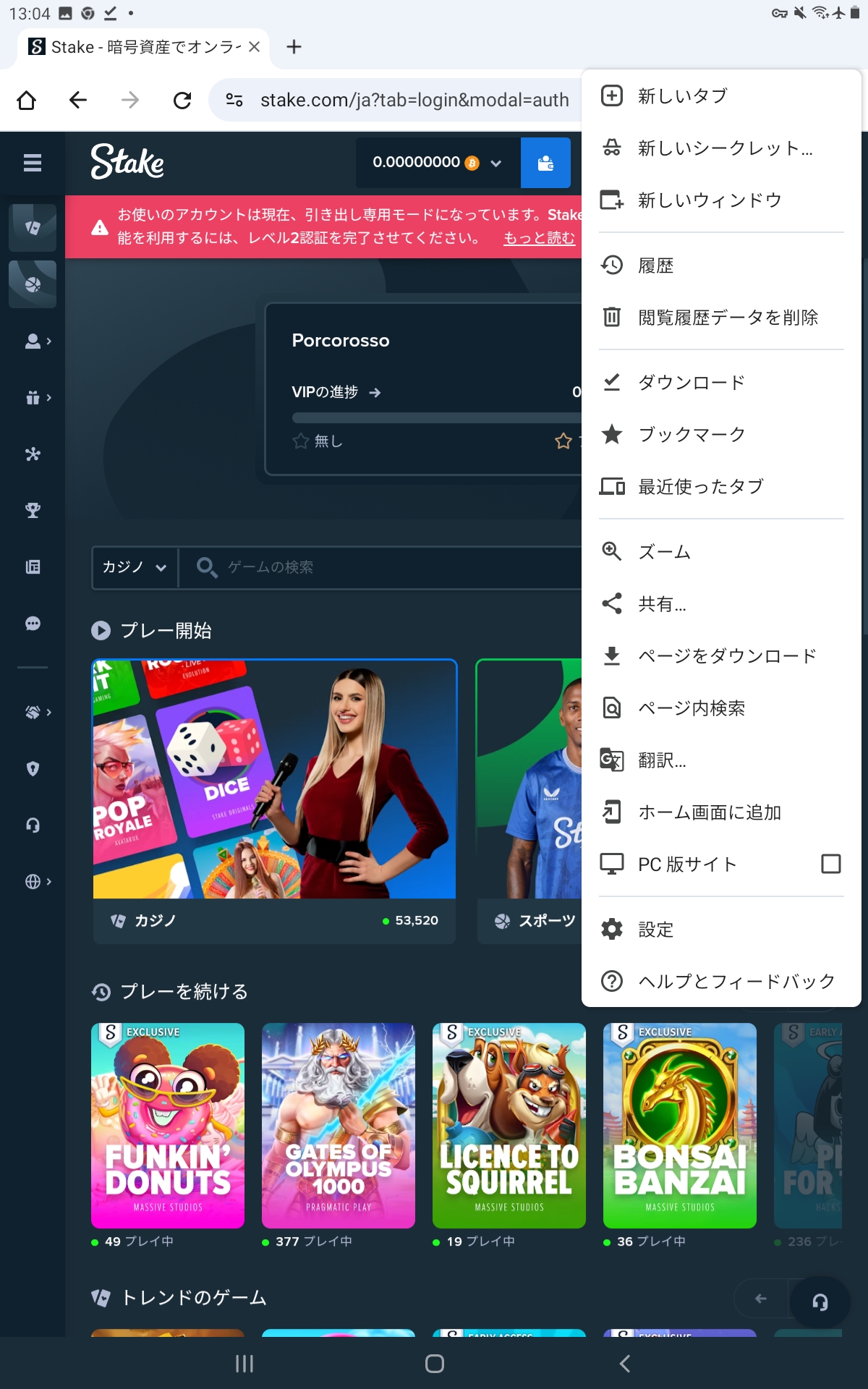The width and height of the screenshot is (868, 1389).
Task: Click the floating live support headset button
Action: tap(820, 1302)
